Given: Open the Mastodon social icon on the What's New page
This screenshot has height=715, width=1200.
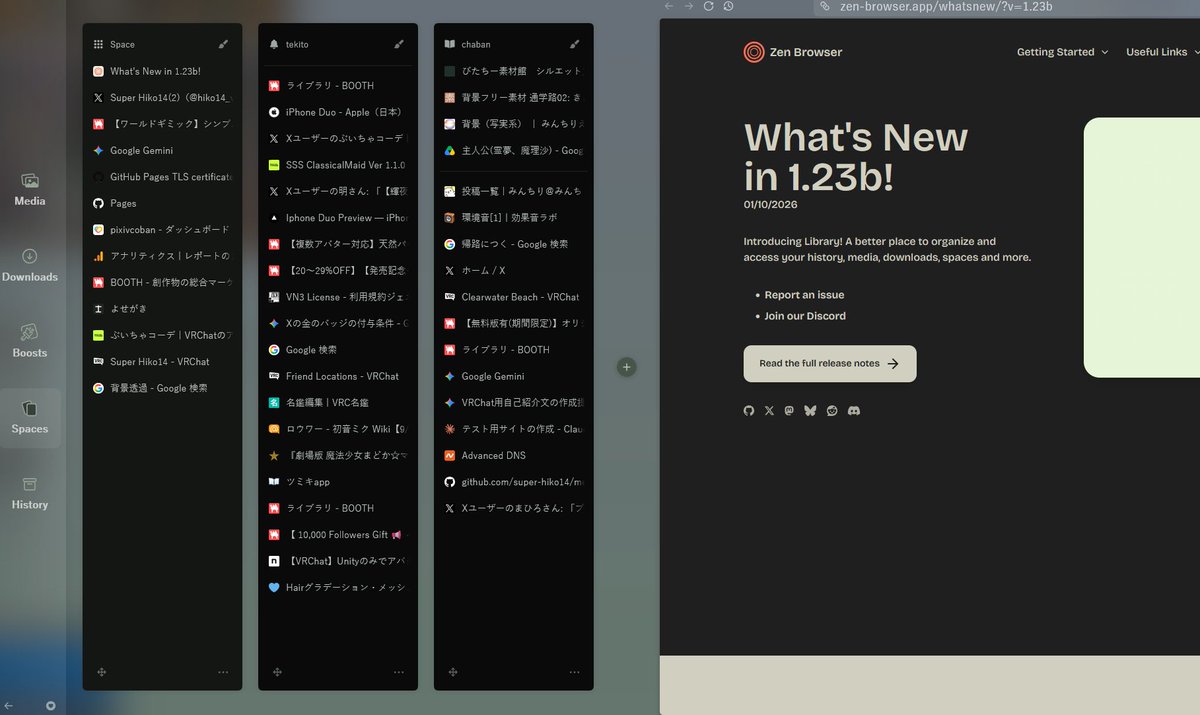Looking at the screenshot, I should pos(790,411).
